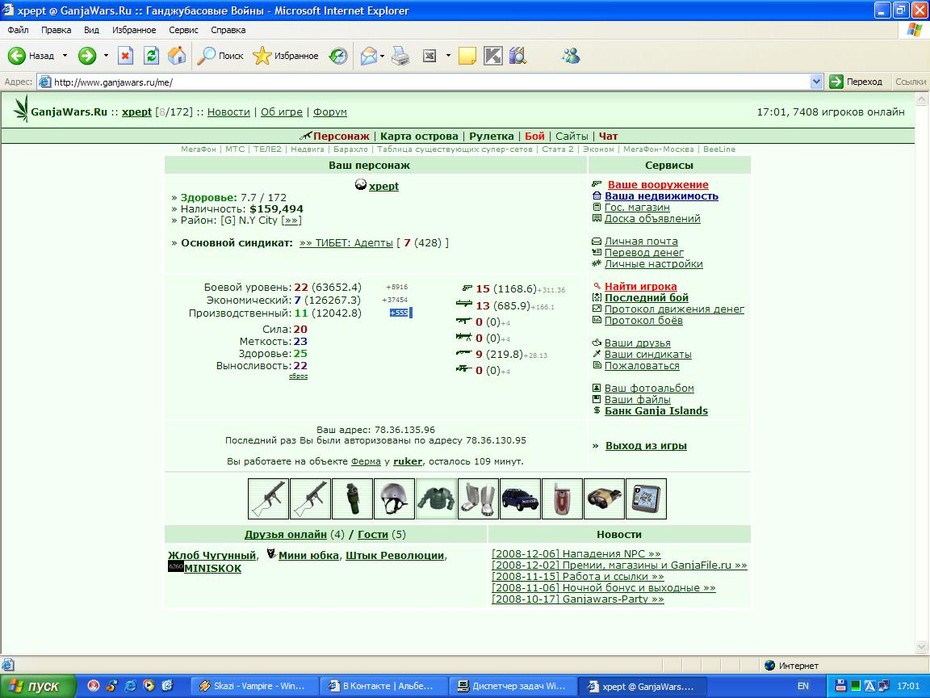Switch to Skazi - Vampire Winamp taskbar item
This screenshot has width=930, height=698.
coord(254,686)
